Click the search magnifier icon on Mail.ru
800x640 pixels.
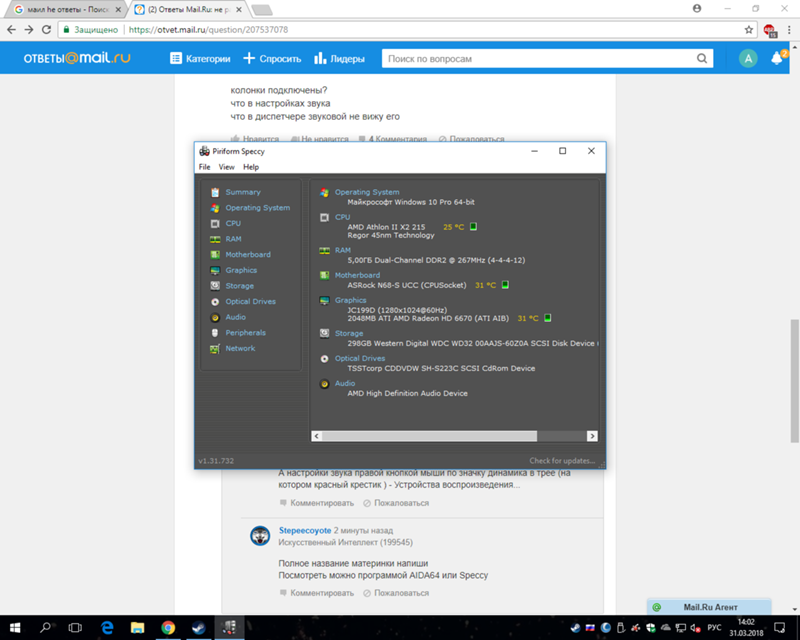(702, 59)
